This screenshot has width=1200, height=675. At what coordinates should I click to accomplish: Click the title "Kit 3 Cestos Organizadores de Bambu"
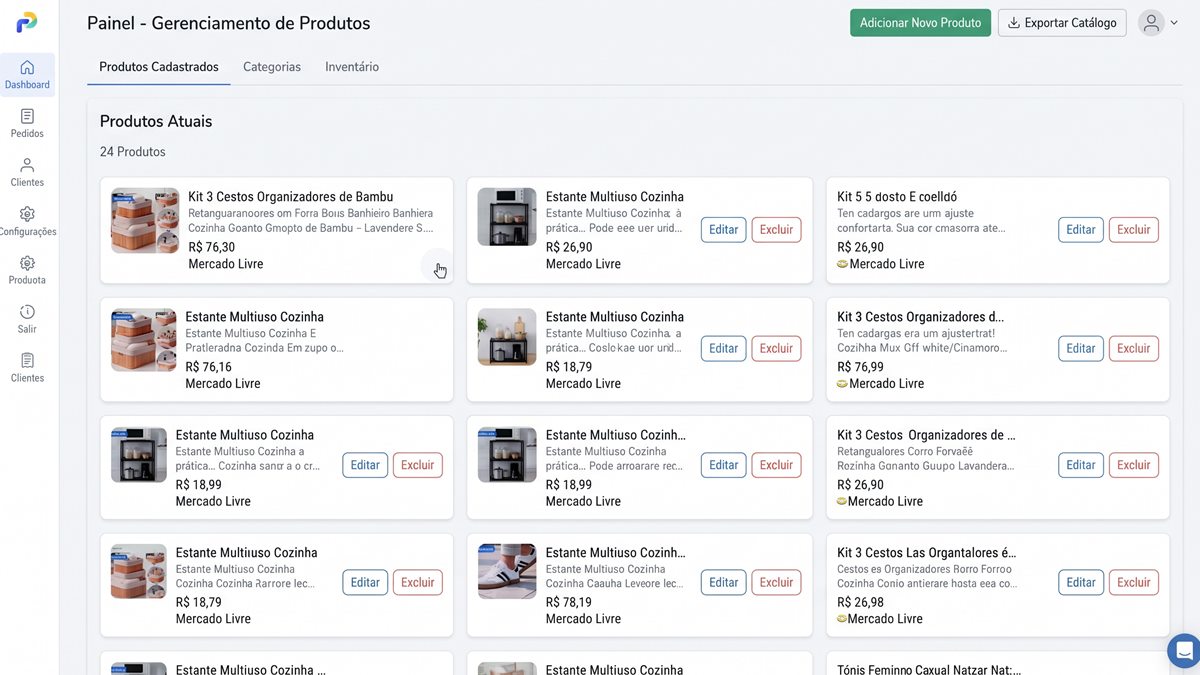(x=291, y=197)
